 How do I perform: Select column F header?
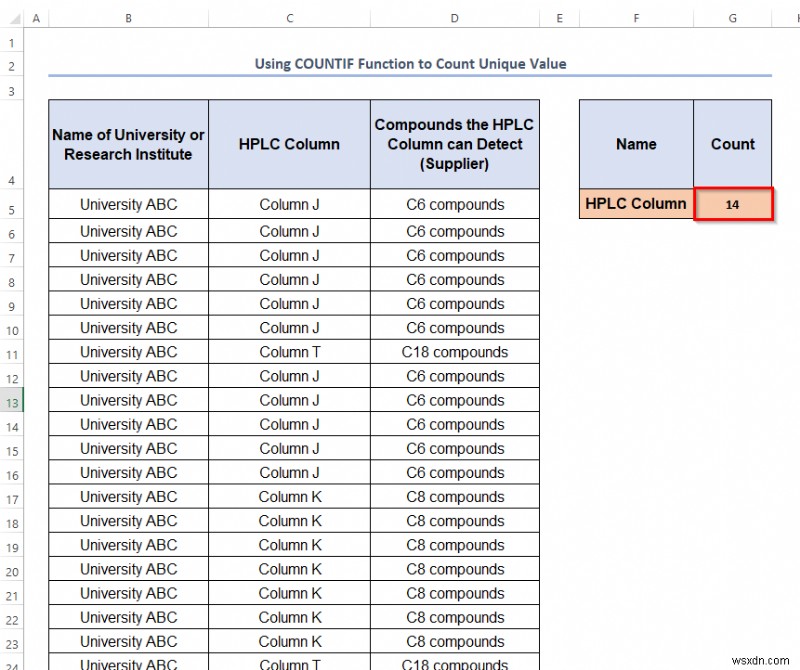point(636,17)
